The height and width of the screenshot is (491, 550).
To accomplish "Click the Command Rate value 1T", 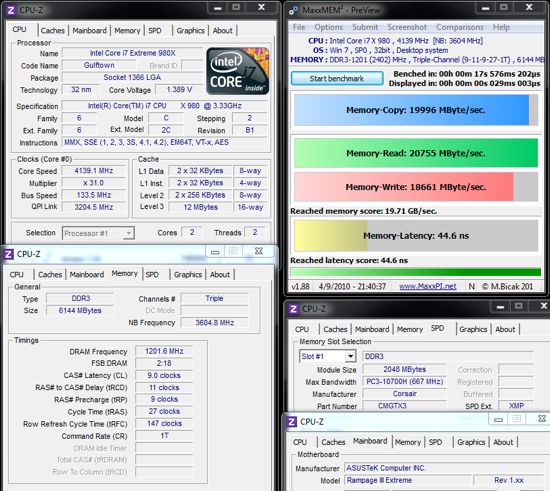I will click(x=164, y=436).
